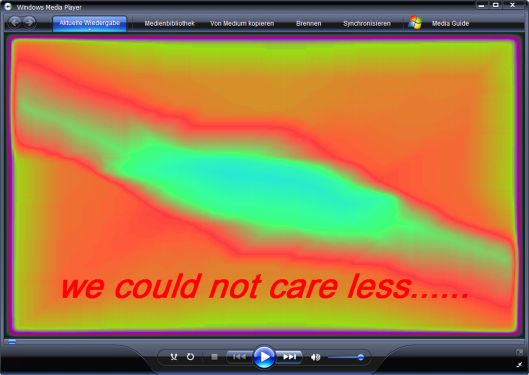
Task: Stop the current playback
Action: (x=214, y=357)
